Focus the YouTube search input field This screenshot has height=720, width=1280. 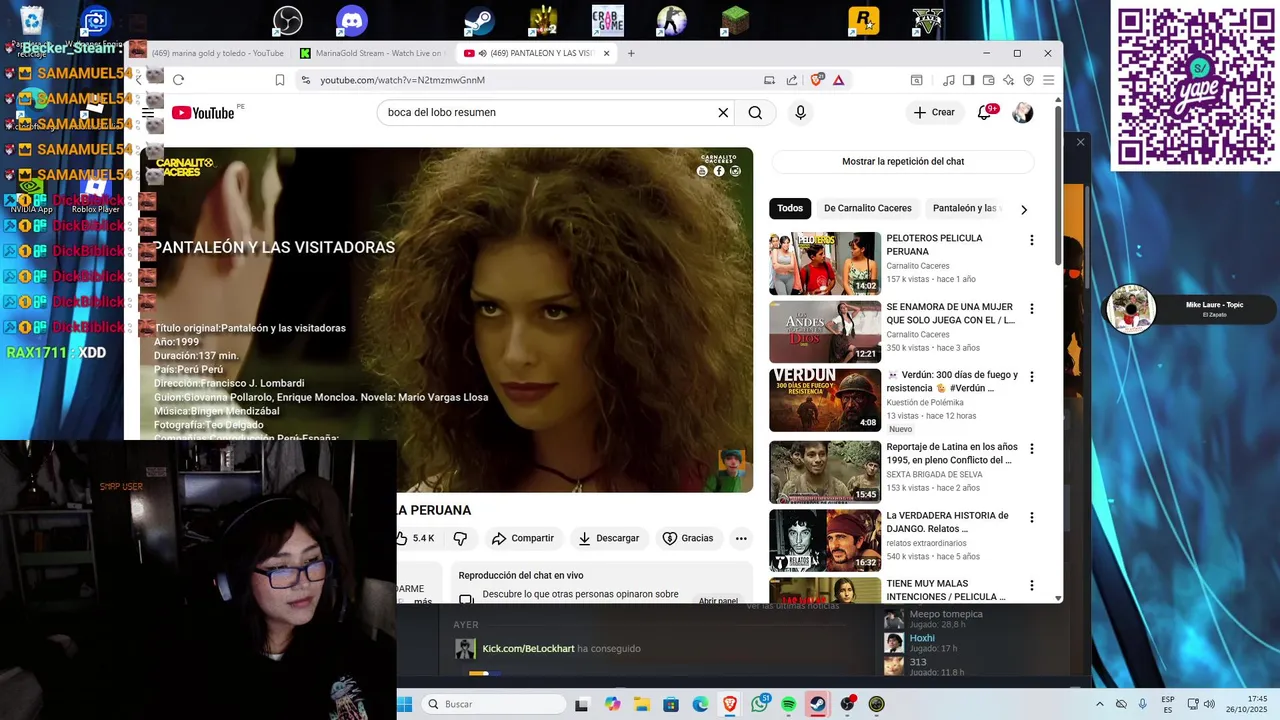(548, 113)
